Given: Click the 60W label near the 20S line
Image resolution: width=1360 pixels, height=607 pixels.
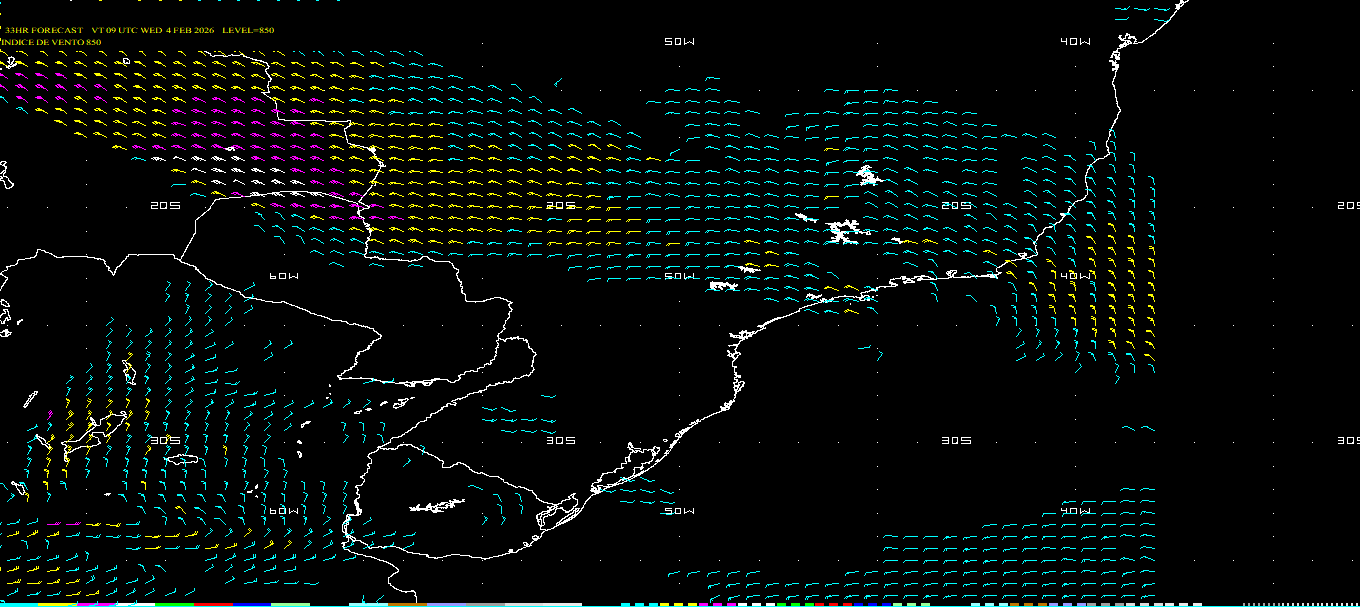Looking at the screenshot, I should click(x=284, y=276).
